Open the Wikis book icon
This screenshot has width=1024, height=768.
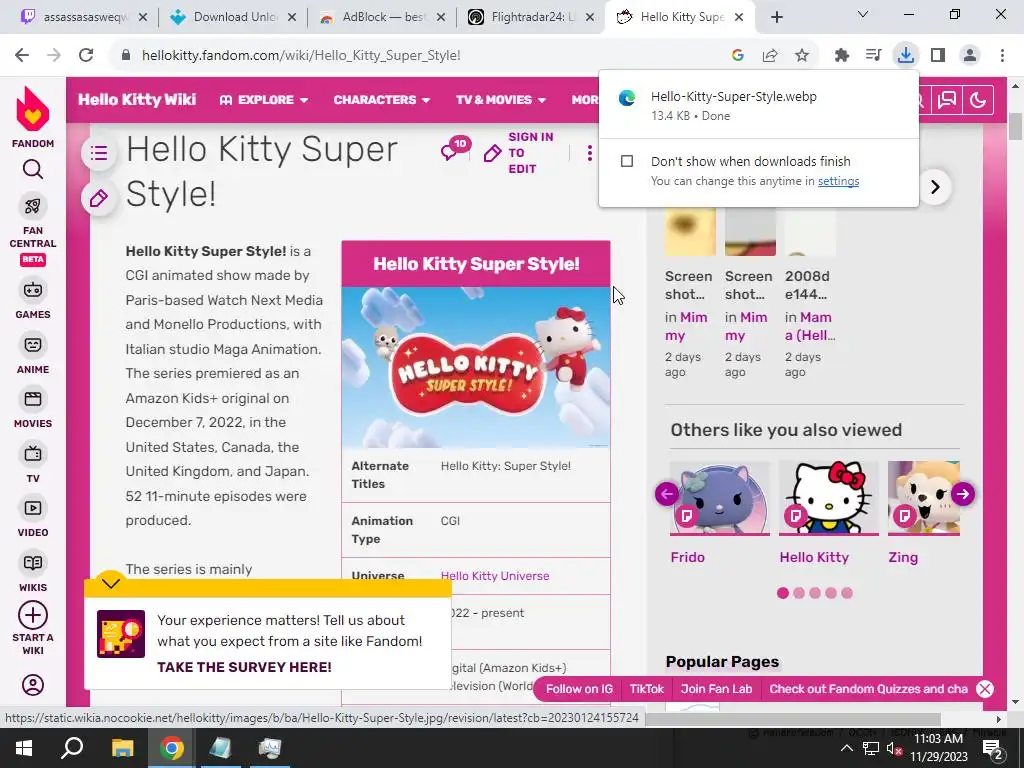33,563
